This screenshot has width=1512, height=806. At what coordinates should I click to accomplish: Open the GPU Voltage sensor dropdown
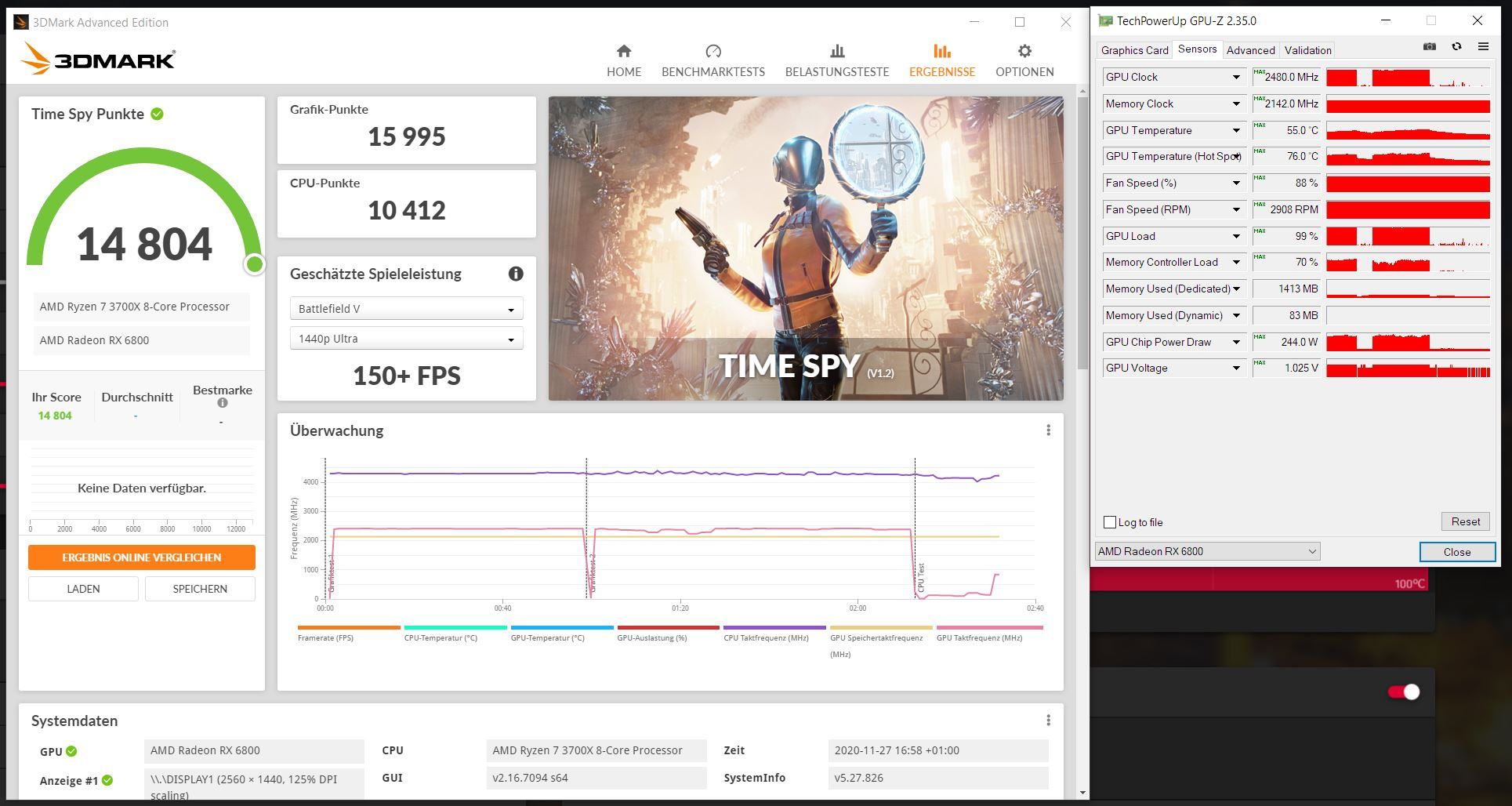(x=1236, y=368)
